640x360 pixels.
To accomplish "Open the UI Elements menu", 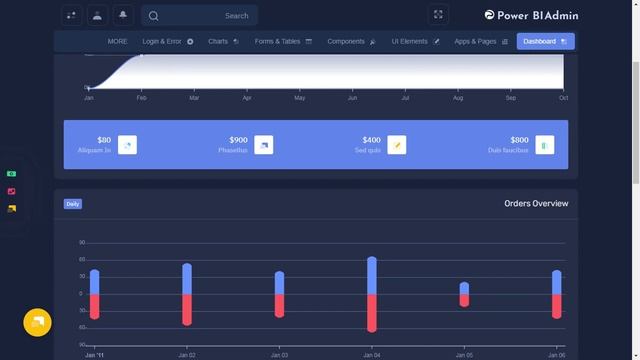I will (415, 41).
